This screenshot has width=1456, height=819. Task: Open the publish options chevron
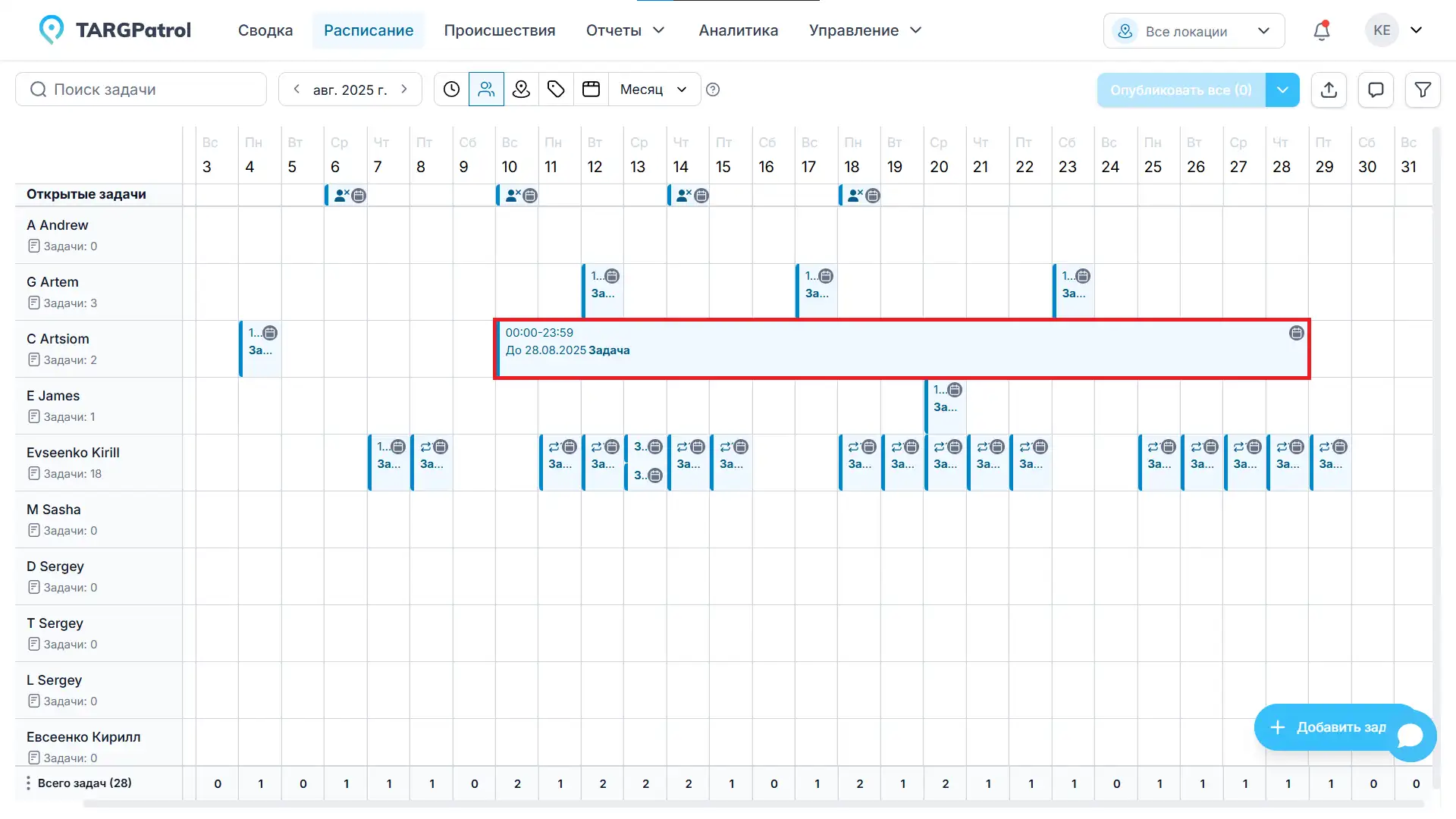point(1283,89)
